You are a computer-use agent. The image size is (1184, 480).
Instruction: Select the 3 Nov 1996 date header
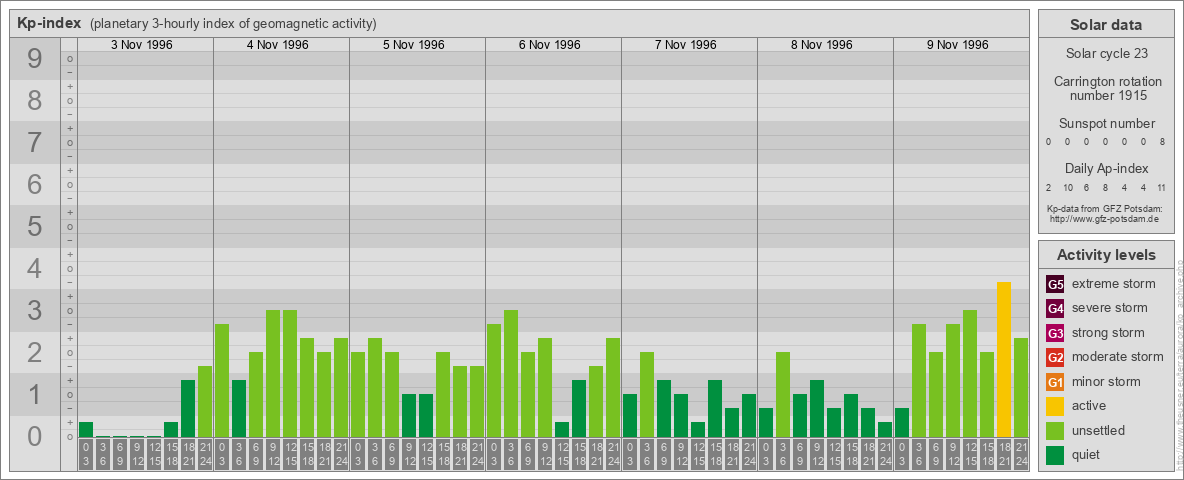pyautogui.click(x=142, y=45)
